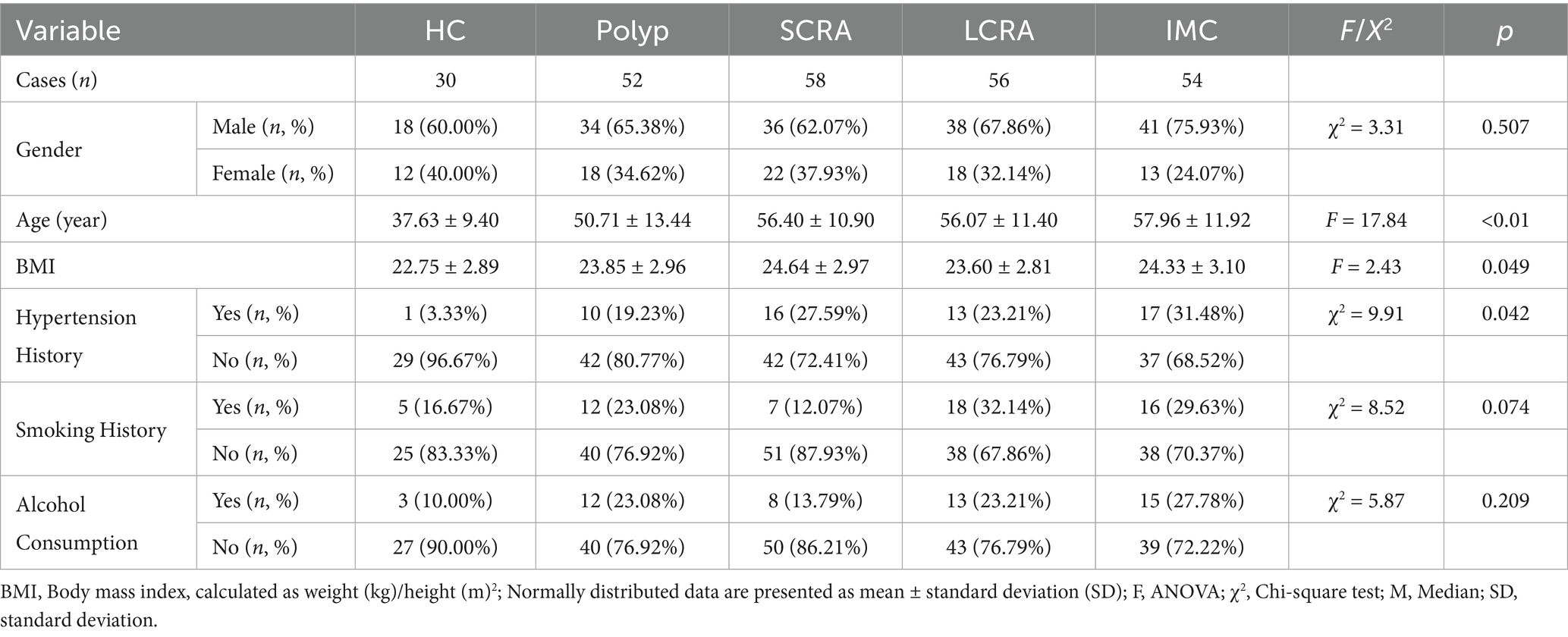
Task: Select the SCRA column header
Action: pos(815,30)
